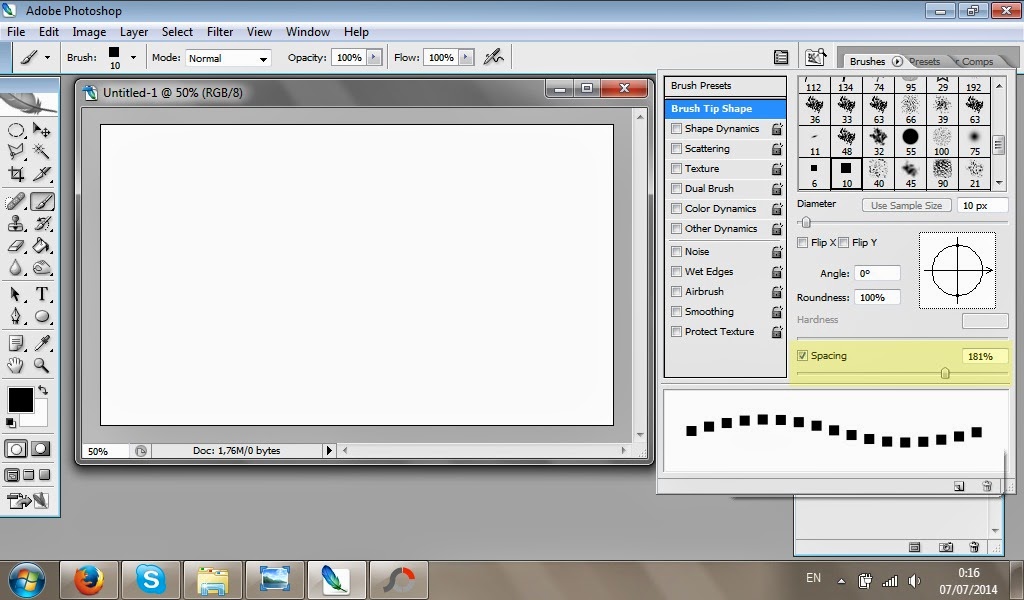Enable Other Dynamics checkbox
This screenshot has width=1024, height=600.
pos(677,229)
